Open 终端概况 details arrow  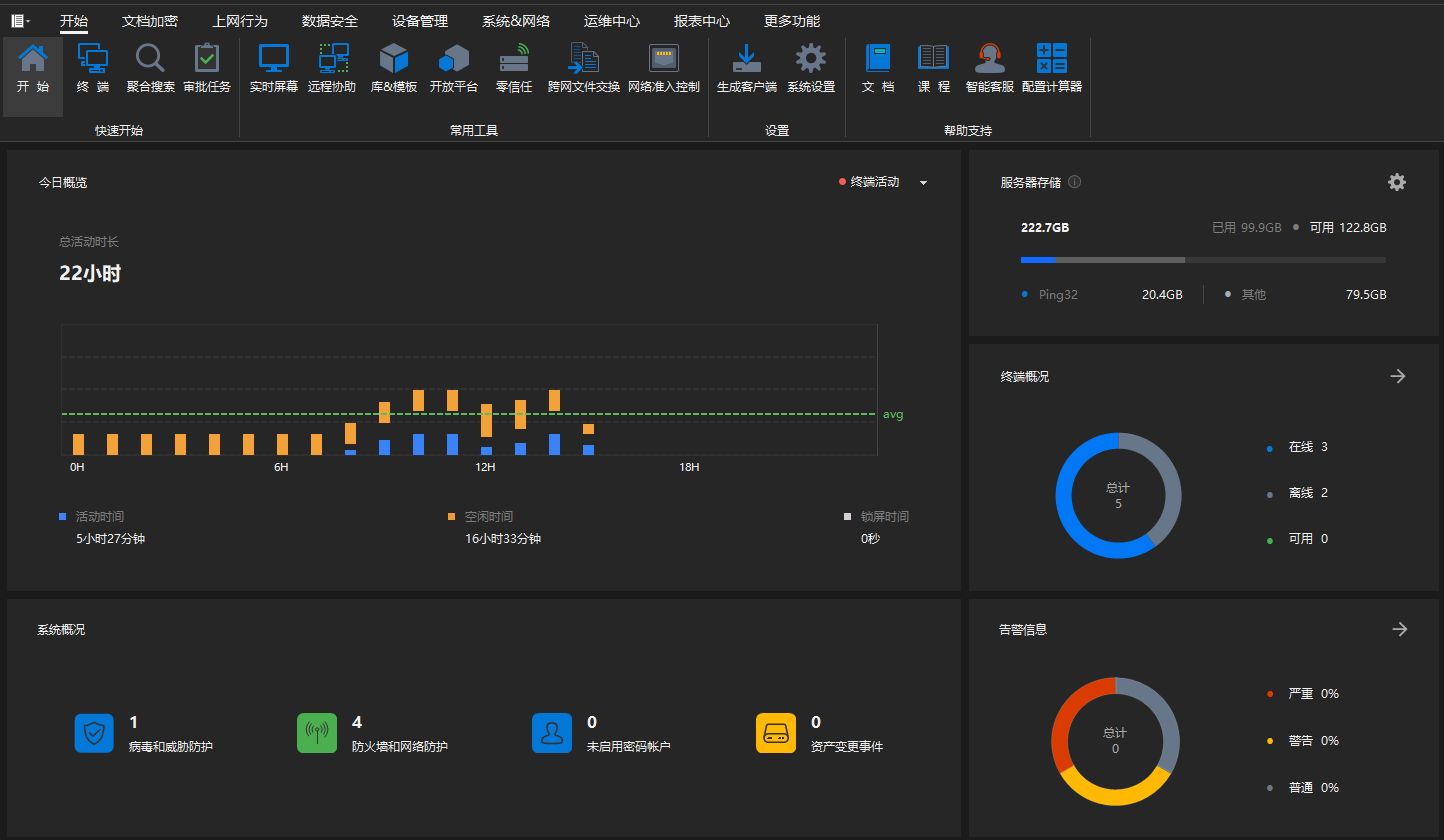point(1398,376)
